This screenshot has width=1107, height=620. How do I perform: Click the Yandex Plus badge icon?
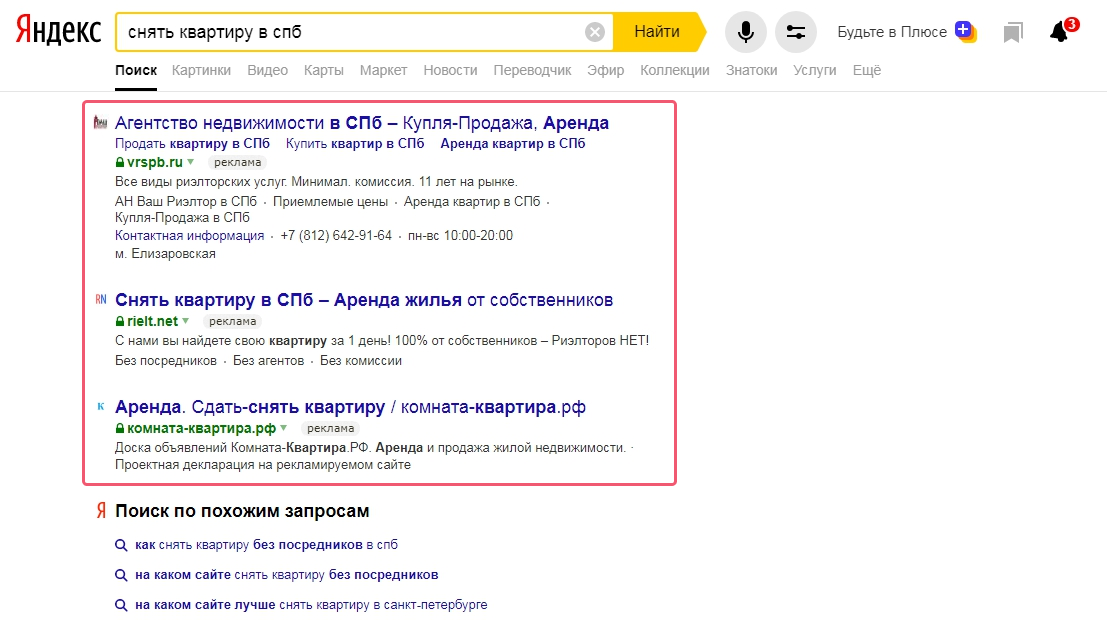coord(964,31)
